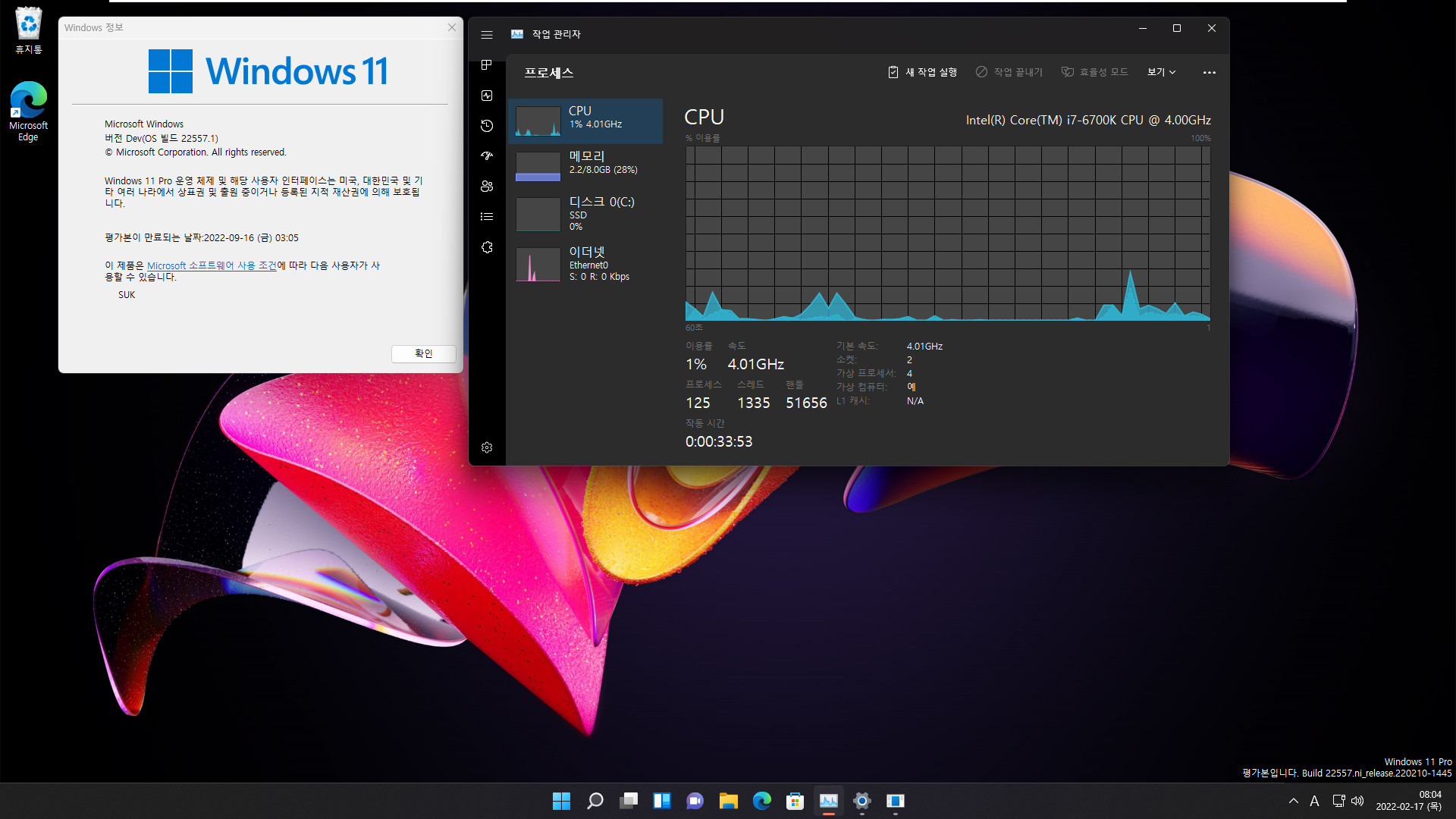Screen dimensions: 1456x819
Task: Minimize the Task Manager window
Action: [x=1142, y=28]
